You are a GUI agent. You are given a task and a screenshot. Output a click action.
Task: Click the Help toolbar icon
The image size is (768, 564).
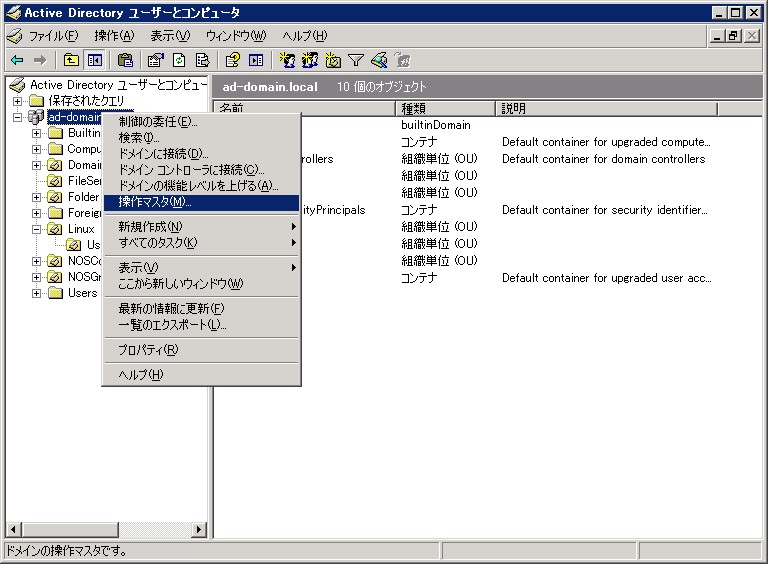233,60
